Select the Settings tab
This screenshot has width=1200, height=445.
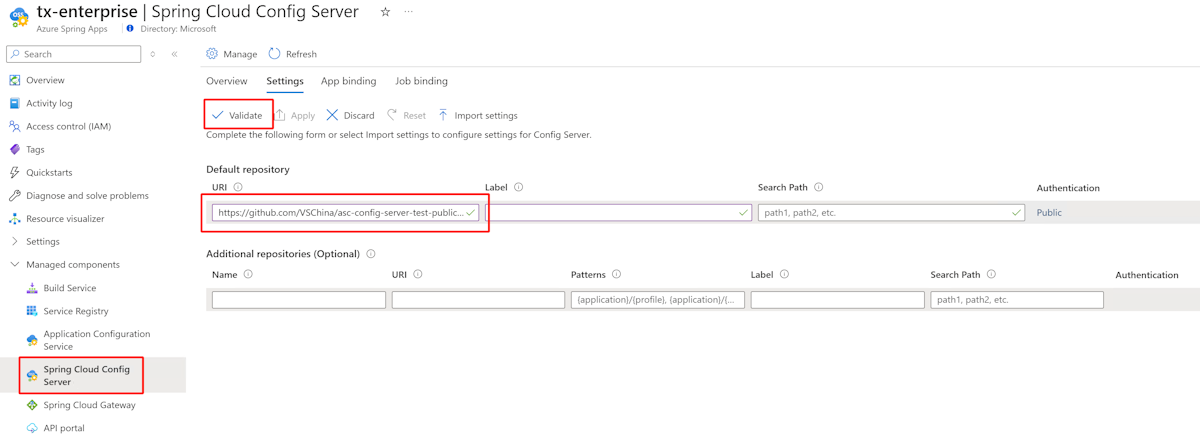tap(285, 81)
